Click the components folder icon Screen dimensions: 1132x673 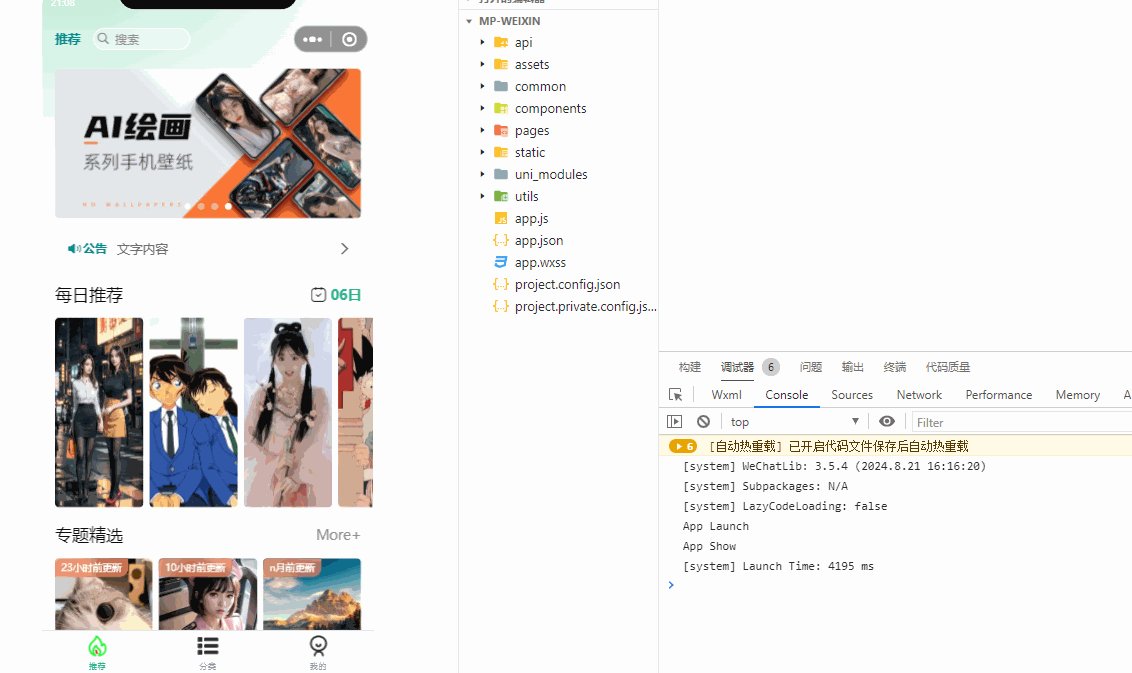[501, 108]
